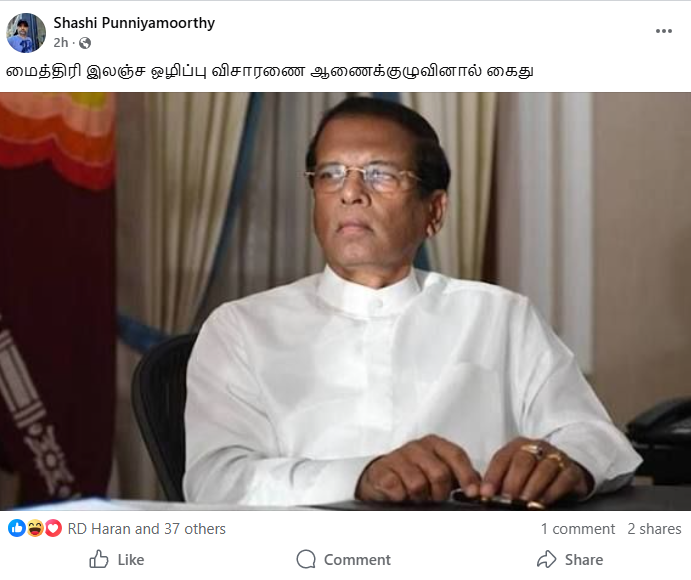Click the red heart love reaction icon
This screenshot has height=580, width=691.
coord(53,528)
